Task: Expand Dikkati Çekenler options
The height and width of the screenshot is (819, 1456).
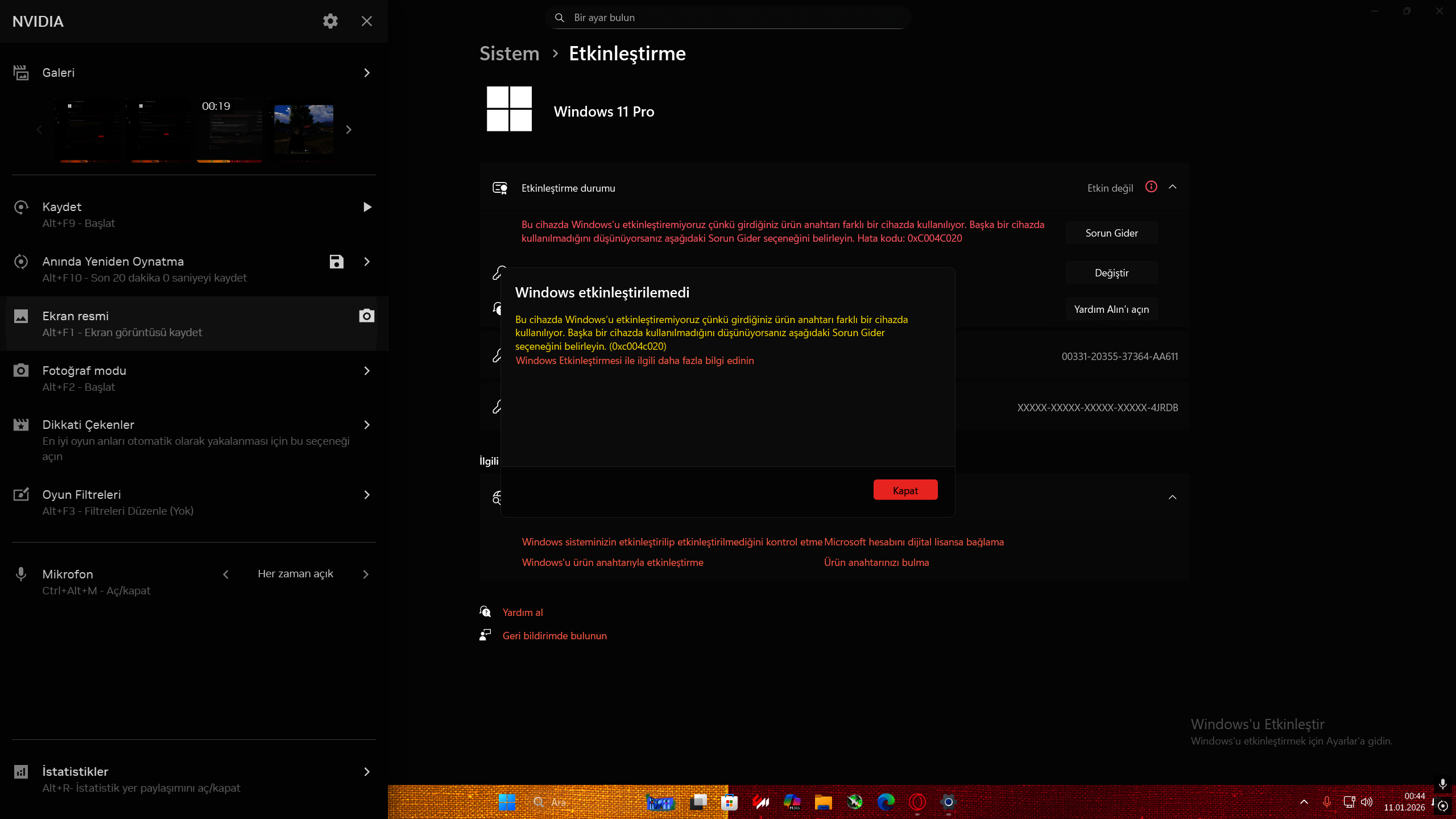Action: pyautogui.click(x=367, y=425)
